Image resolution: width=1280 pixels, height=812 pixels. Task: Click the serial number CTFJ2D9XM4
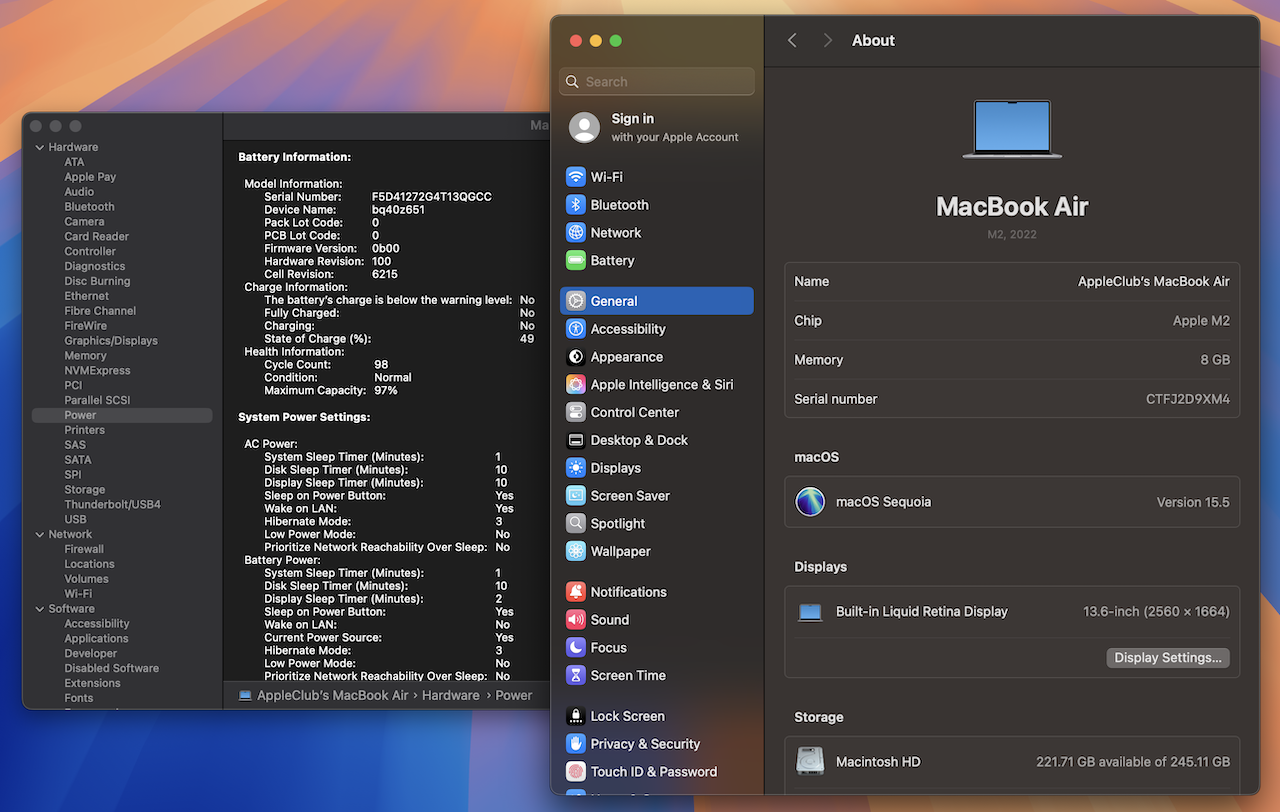point(1188,399)
